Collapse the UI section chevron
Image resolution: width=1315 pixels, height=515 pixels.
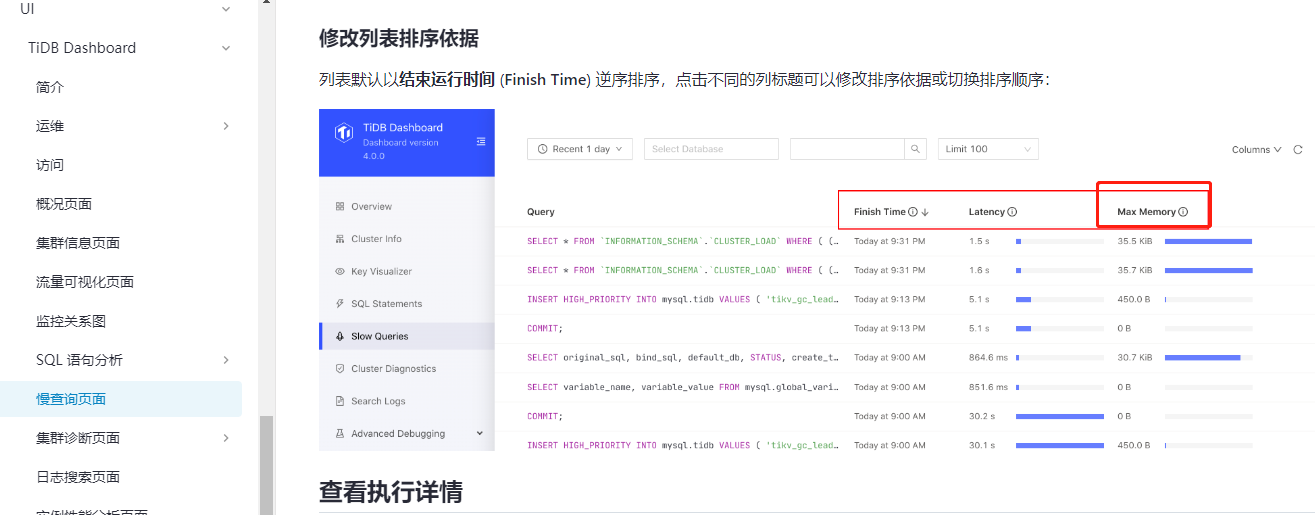point(226,9)
